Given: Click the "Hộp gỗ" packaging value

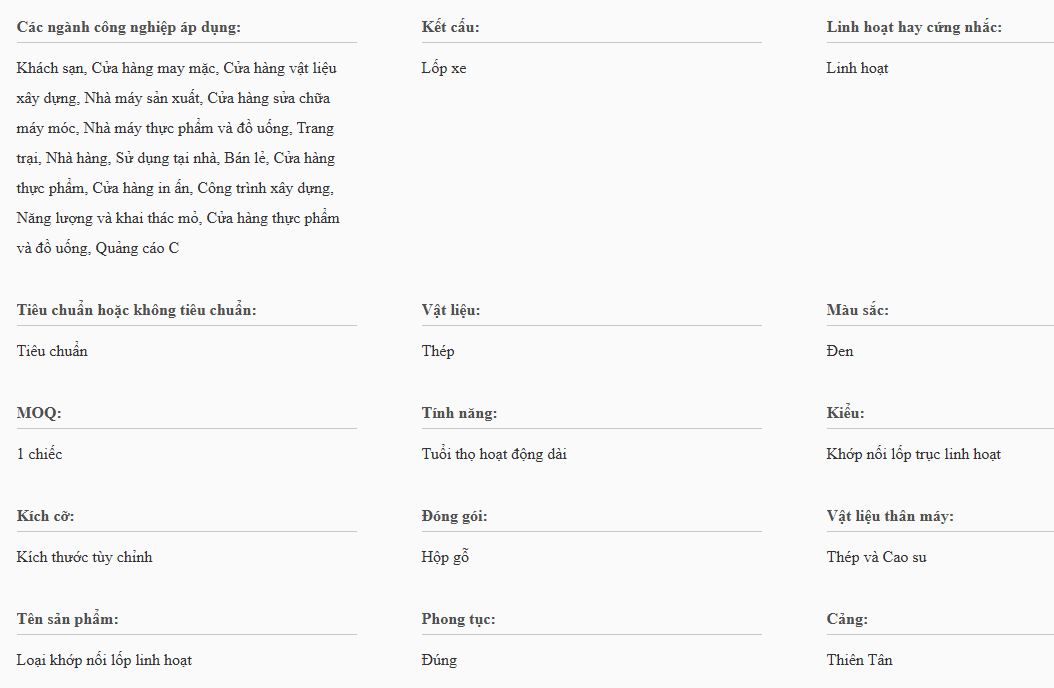Looking at the screenshot, I should pos(445,557).
